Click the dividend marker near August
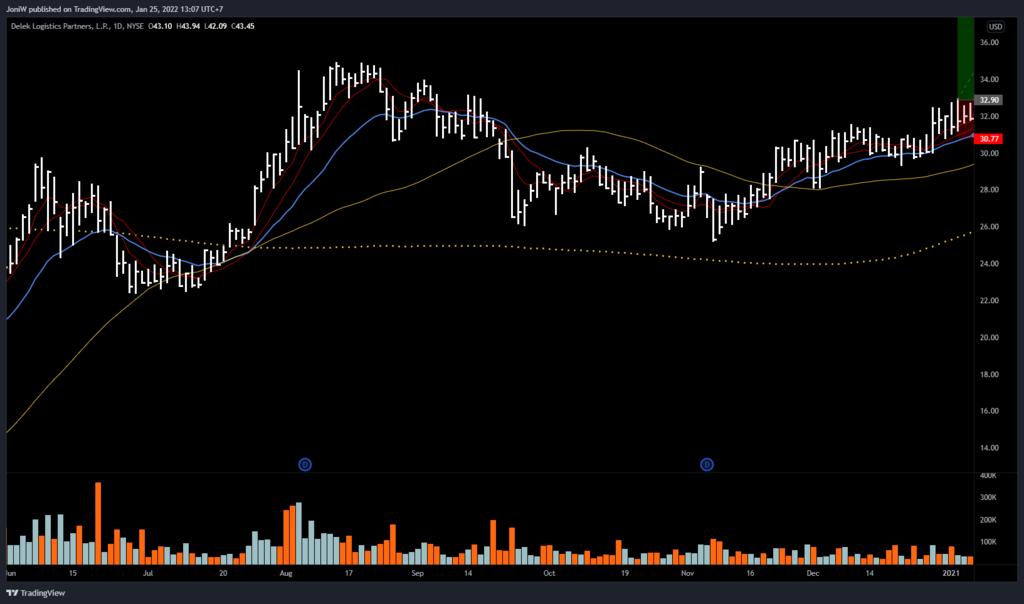1024x604 pixels. pos(306,464)
